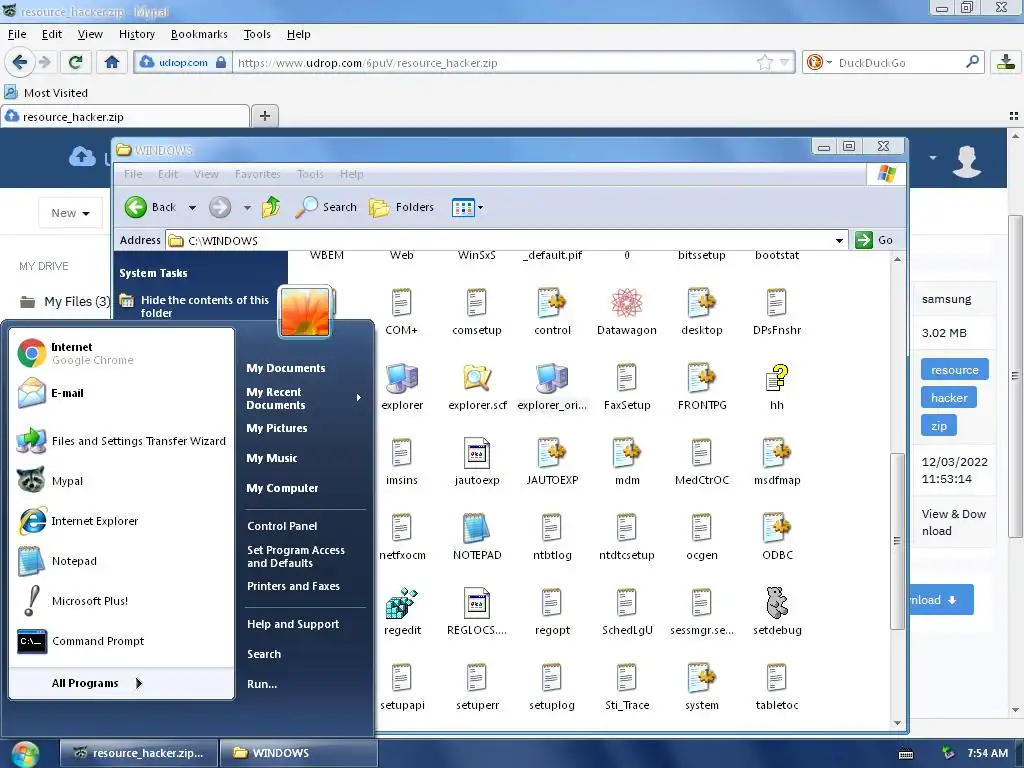Toggle the Folders pane button

pyautogui.click(x=401, y=207)
